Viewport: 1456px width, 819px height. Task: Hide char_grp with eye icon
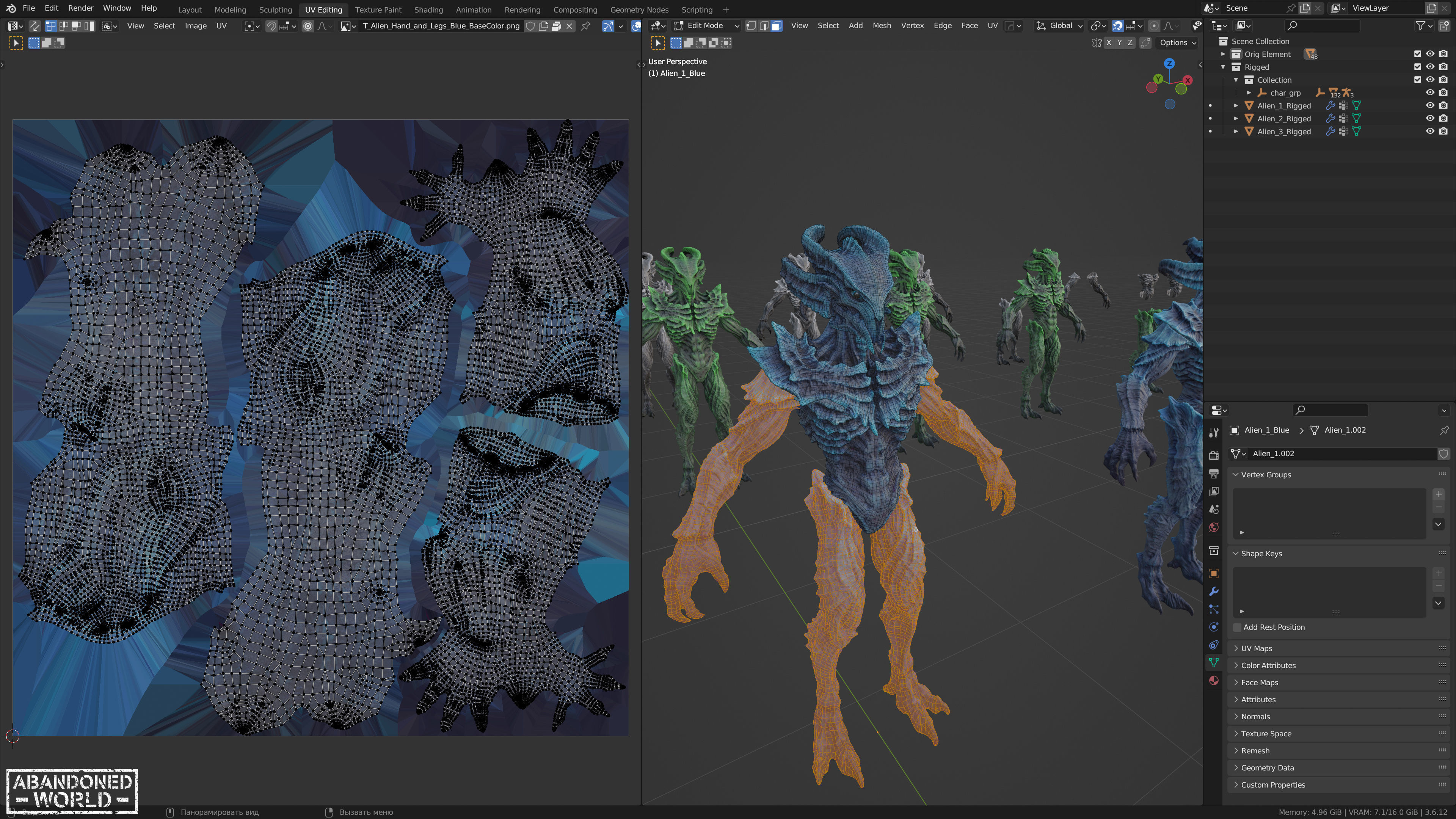[x=1430, y=93]
